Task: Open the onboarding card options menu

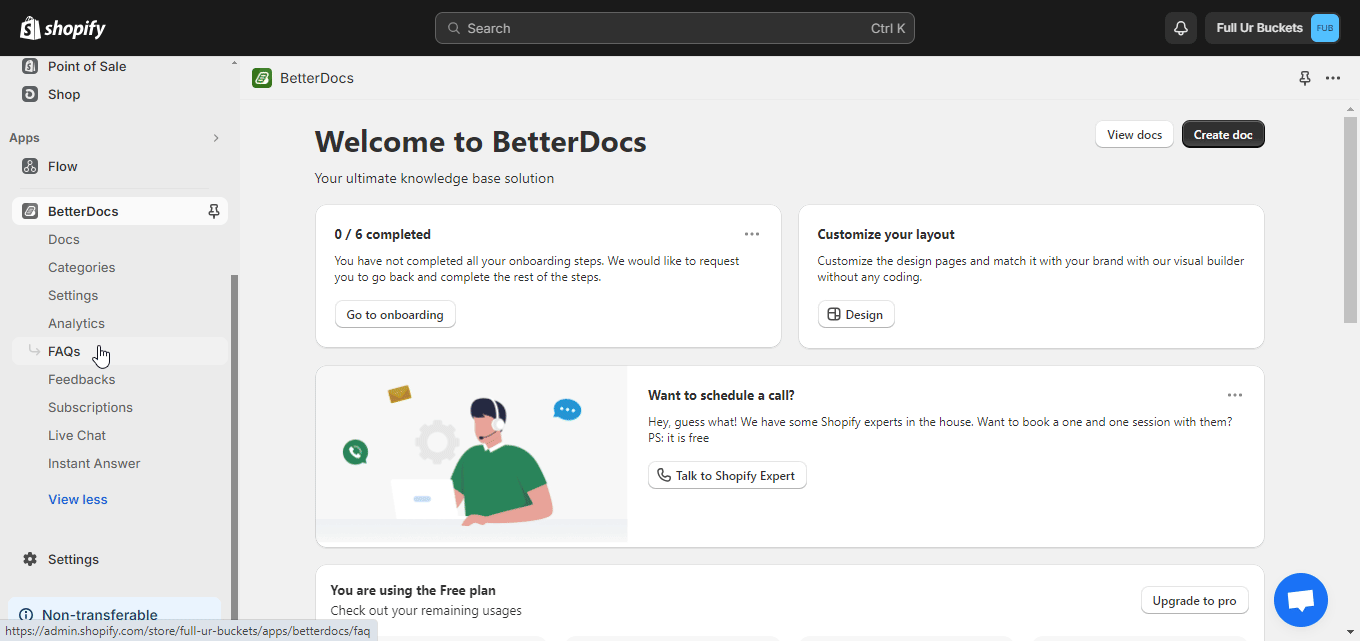Action: [x=752, y=233]
